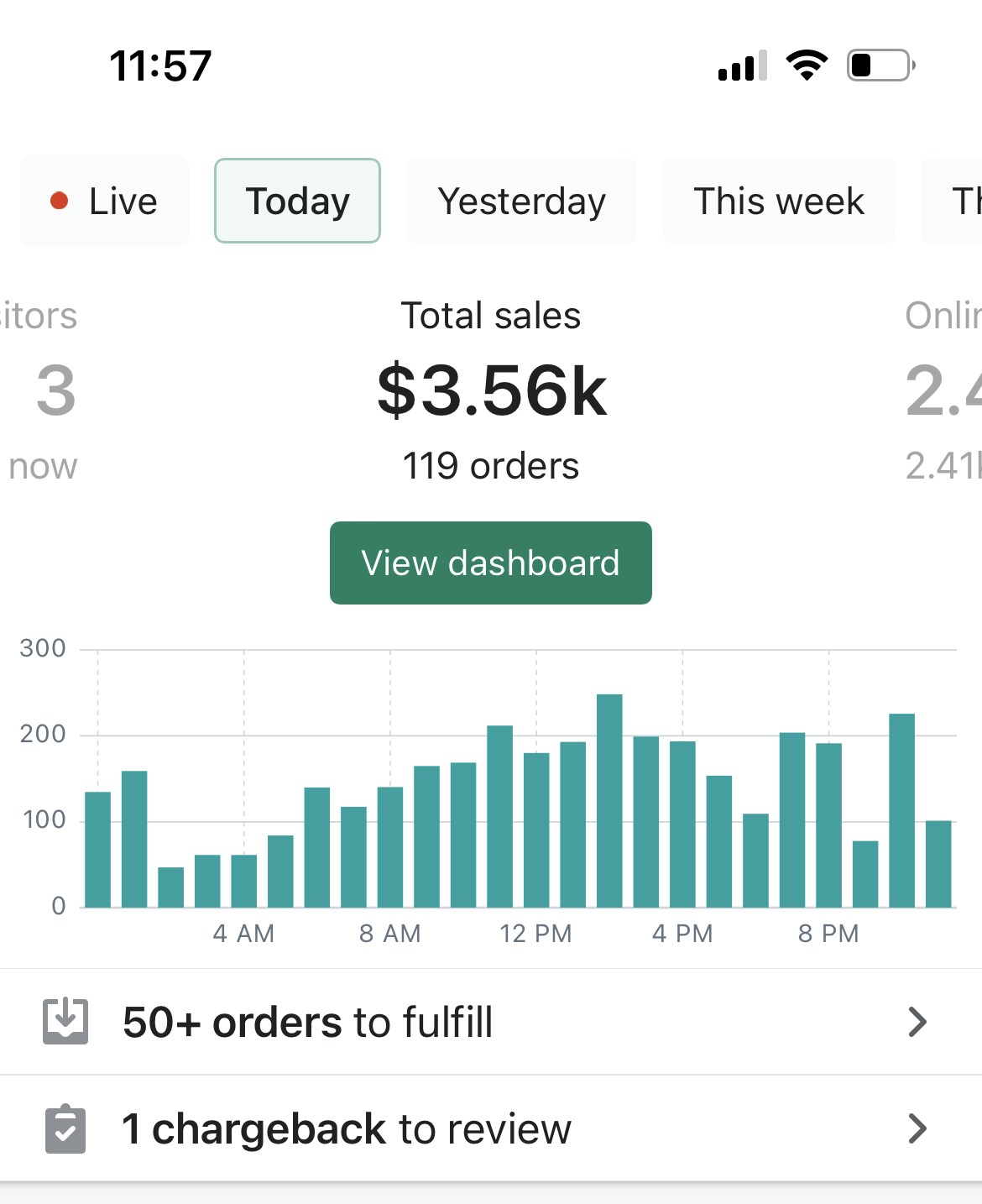982x1204 pixels.
Task: Open the chargeback review chevron arrow
Action: pos(917,1128)
